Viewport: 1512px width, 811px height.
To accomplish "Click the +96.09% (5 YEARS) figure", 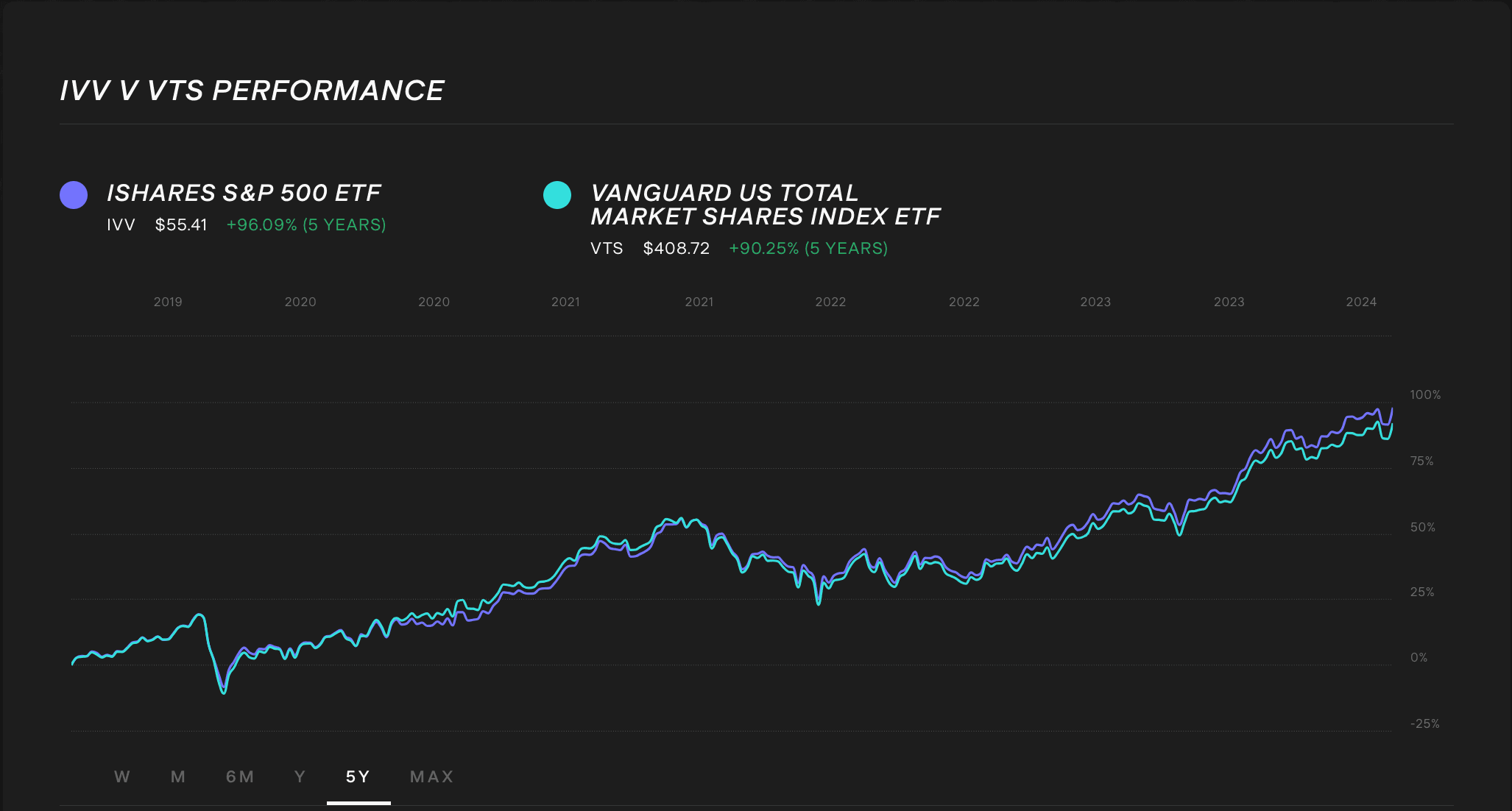I will (306, 224).
